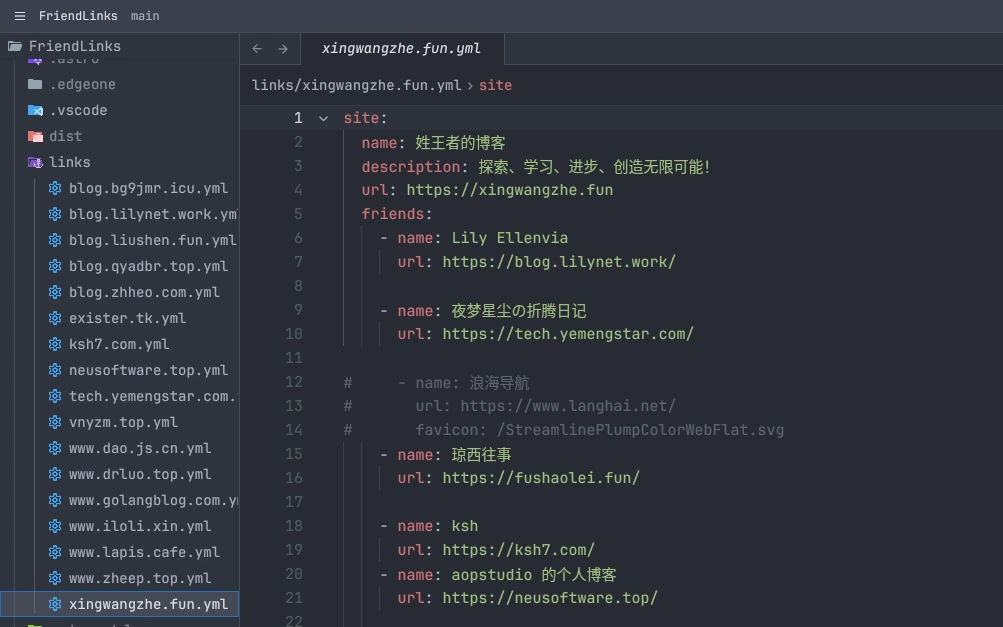This screenshot has height=627, width=1003.
Task: Click the main branch label in the title bar
Action: (146, 15)
